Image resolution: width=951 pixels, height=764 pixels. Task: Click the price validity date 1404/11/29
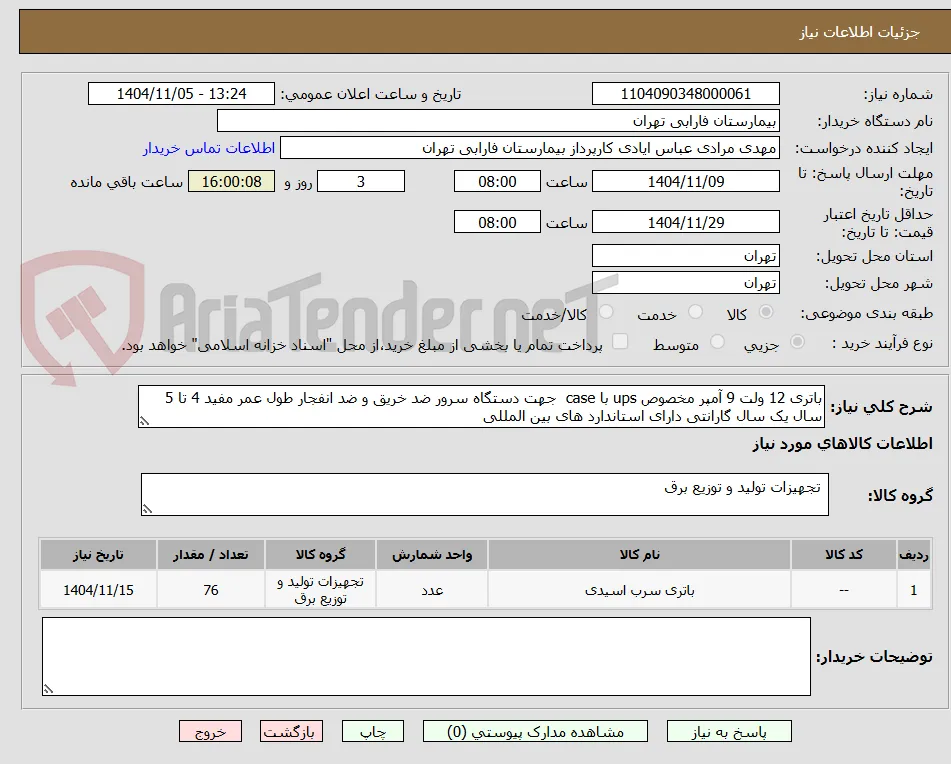click(x=685, y=222)
